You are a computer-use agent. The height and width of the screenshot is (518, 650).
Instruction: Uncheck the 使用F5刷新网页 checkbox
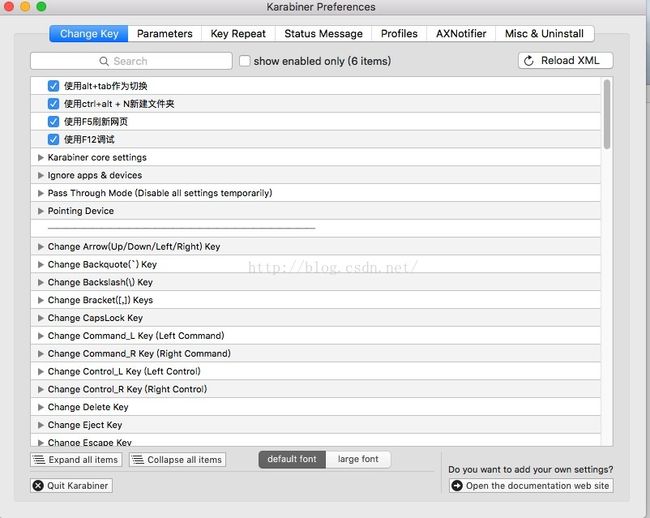point(53,121)
